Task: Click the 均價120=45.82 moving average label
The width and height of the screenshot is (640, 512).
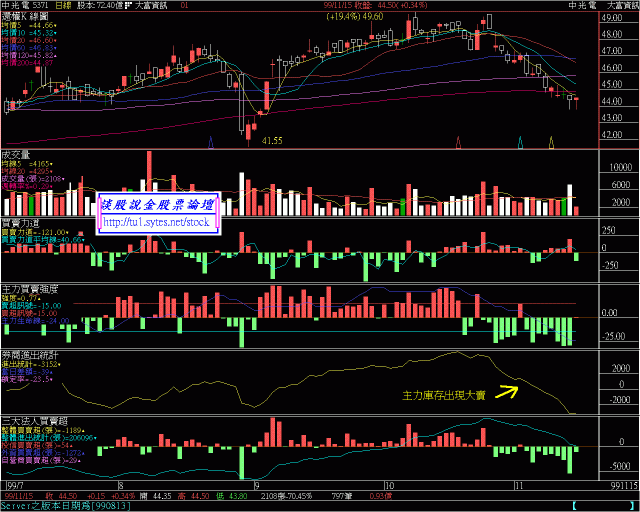Action: 29,55
